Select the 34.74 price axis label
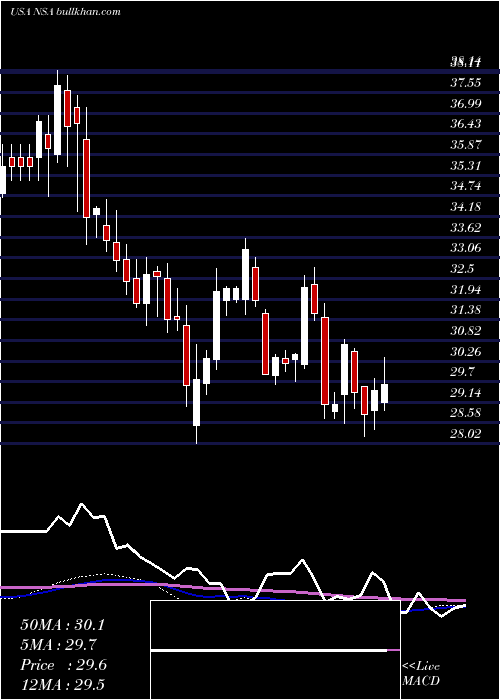Viewport: 500px width, 700px height. point(465,186)
